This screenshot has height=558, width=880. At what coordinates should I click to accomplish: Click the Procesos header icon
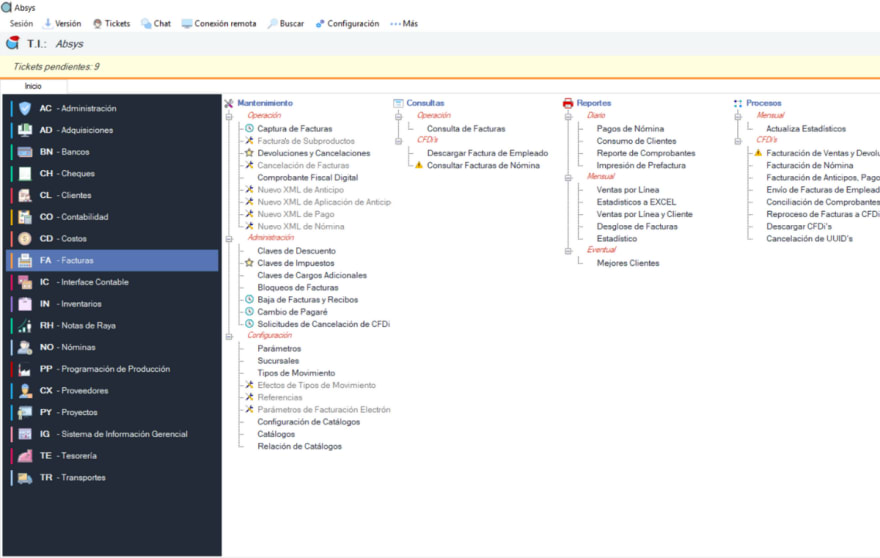(x=737, y=103)
